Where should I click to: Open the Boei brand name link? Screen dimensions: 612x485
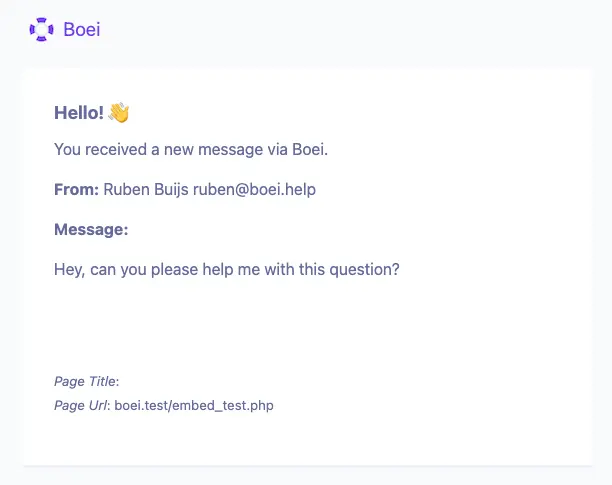(x=81, y=30)
